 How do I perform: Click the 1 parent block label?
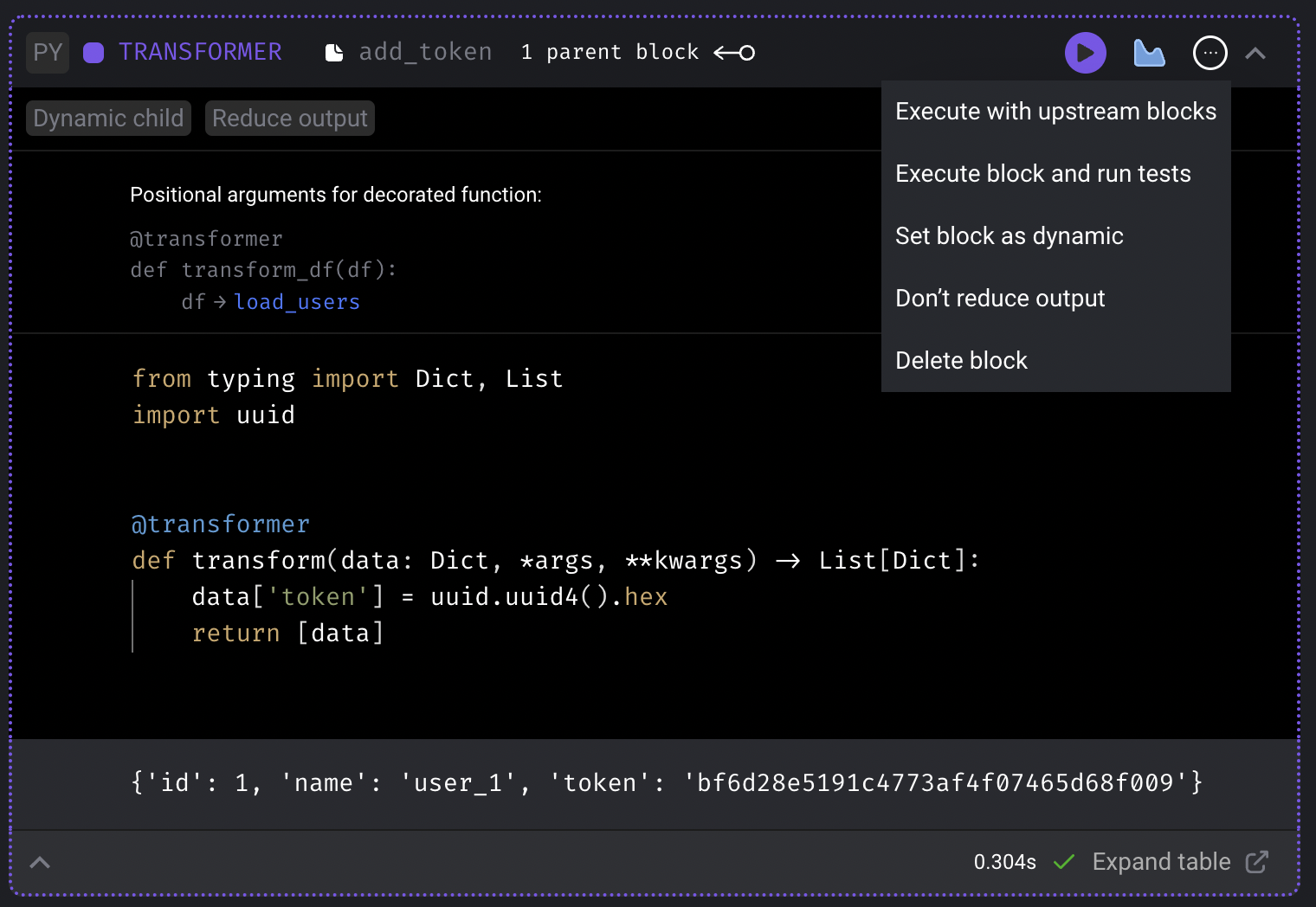coord(610,52)
